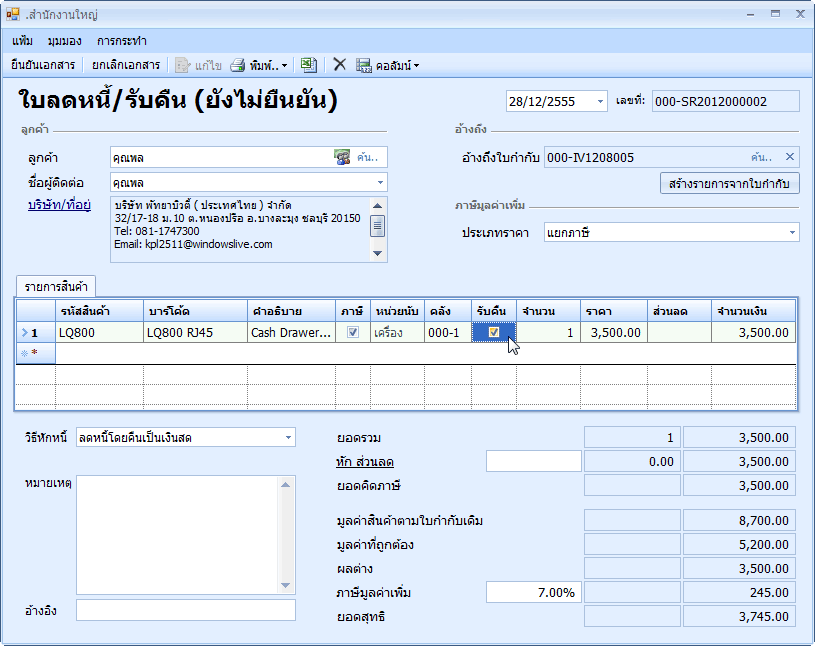
Task: Toggle the ภาษี checkbox for item LQ800
Action: (352, 333)
